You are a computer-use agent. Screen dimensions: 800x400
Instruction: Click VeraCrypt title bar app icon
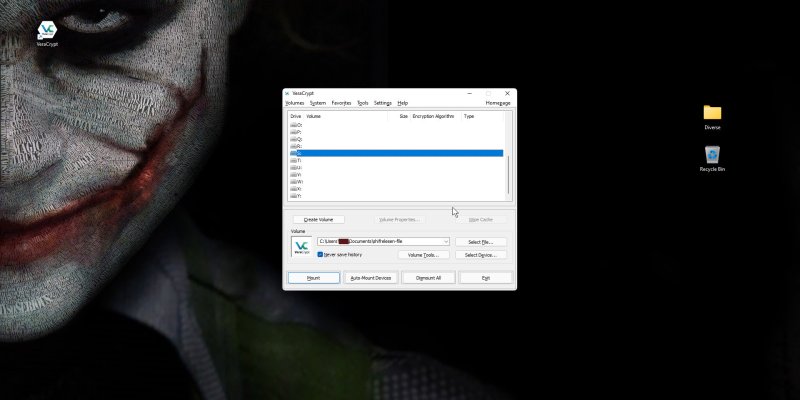pos(288,93)
